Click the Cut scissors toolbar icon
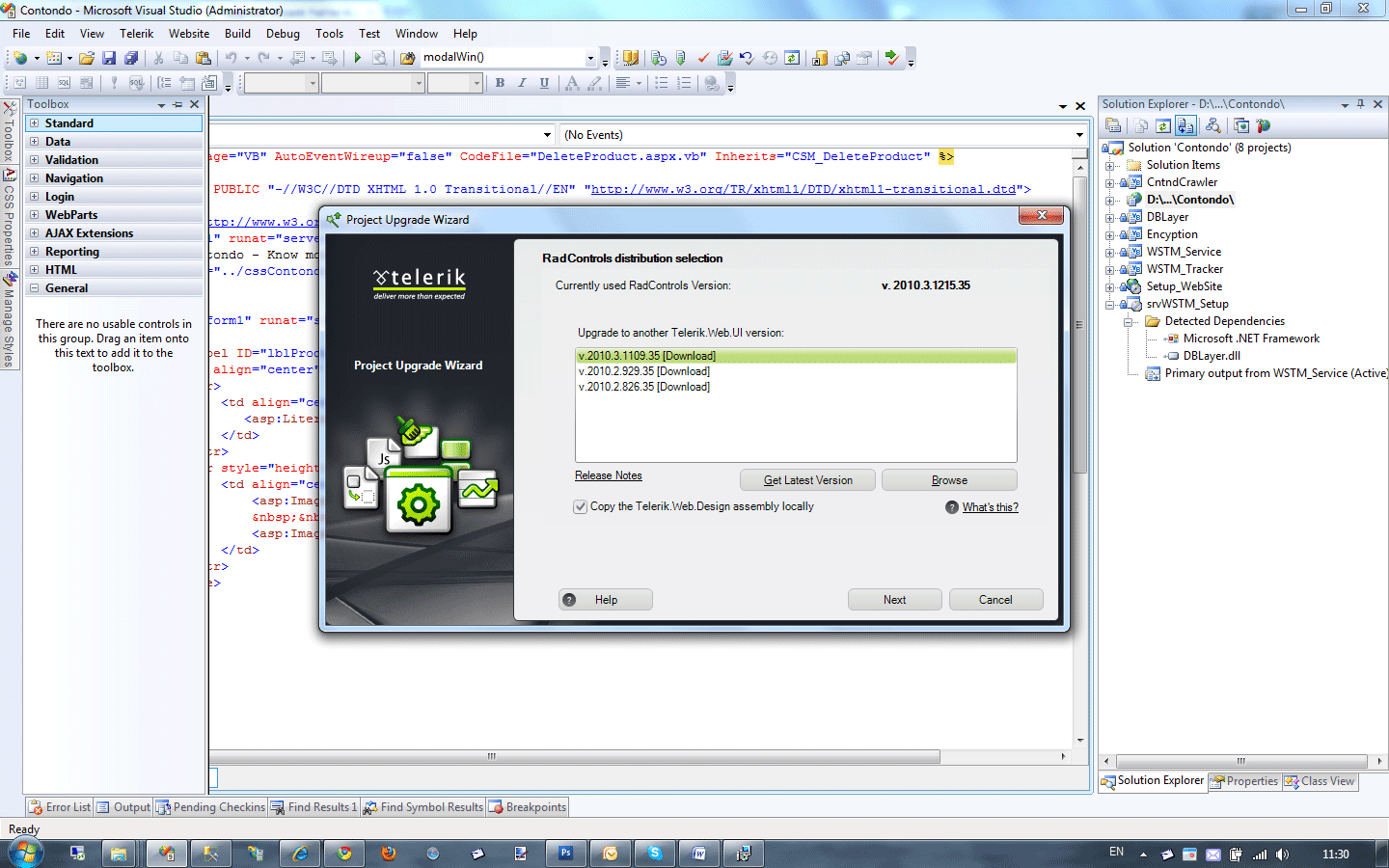The height and width of the screenshot is (868, 1389). pos(158,58)
